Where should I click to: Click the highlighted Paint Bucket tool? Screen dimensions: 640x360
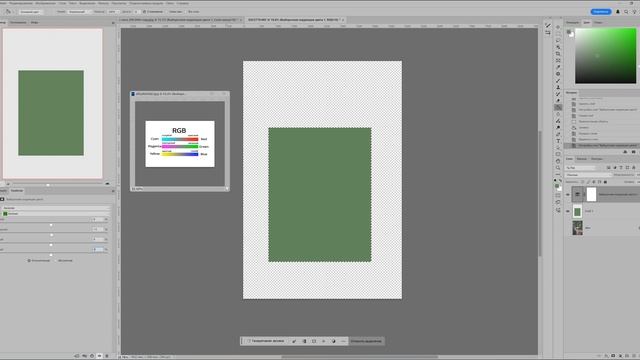pyautogui.click(x=558, y=107)
